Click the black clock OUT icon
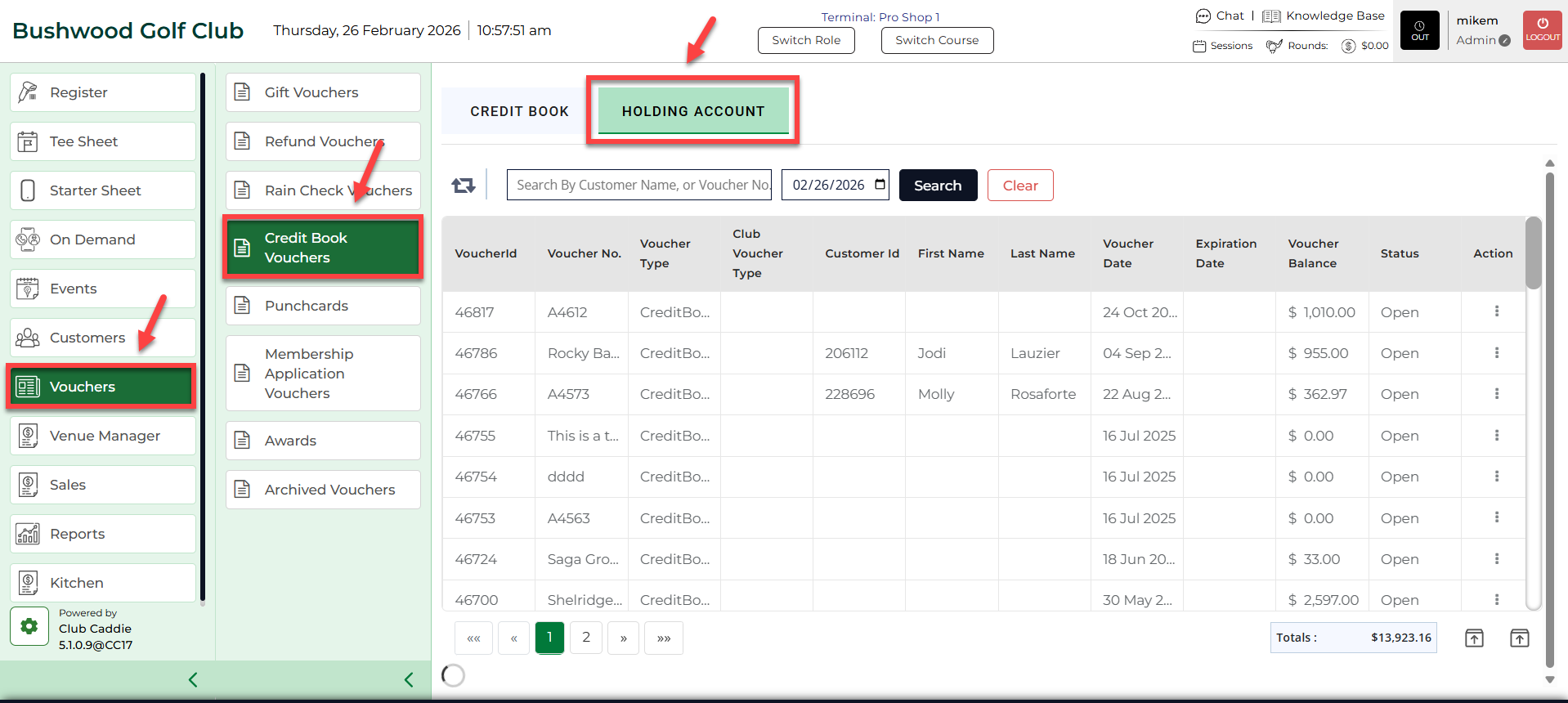This screenshot has height=703, width=1568. pos(1419,31)
